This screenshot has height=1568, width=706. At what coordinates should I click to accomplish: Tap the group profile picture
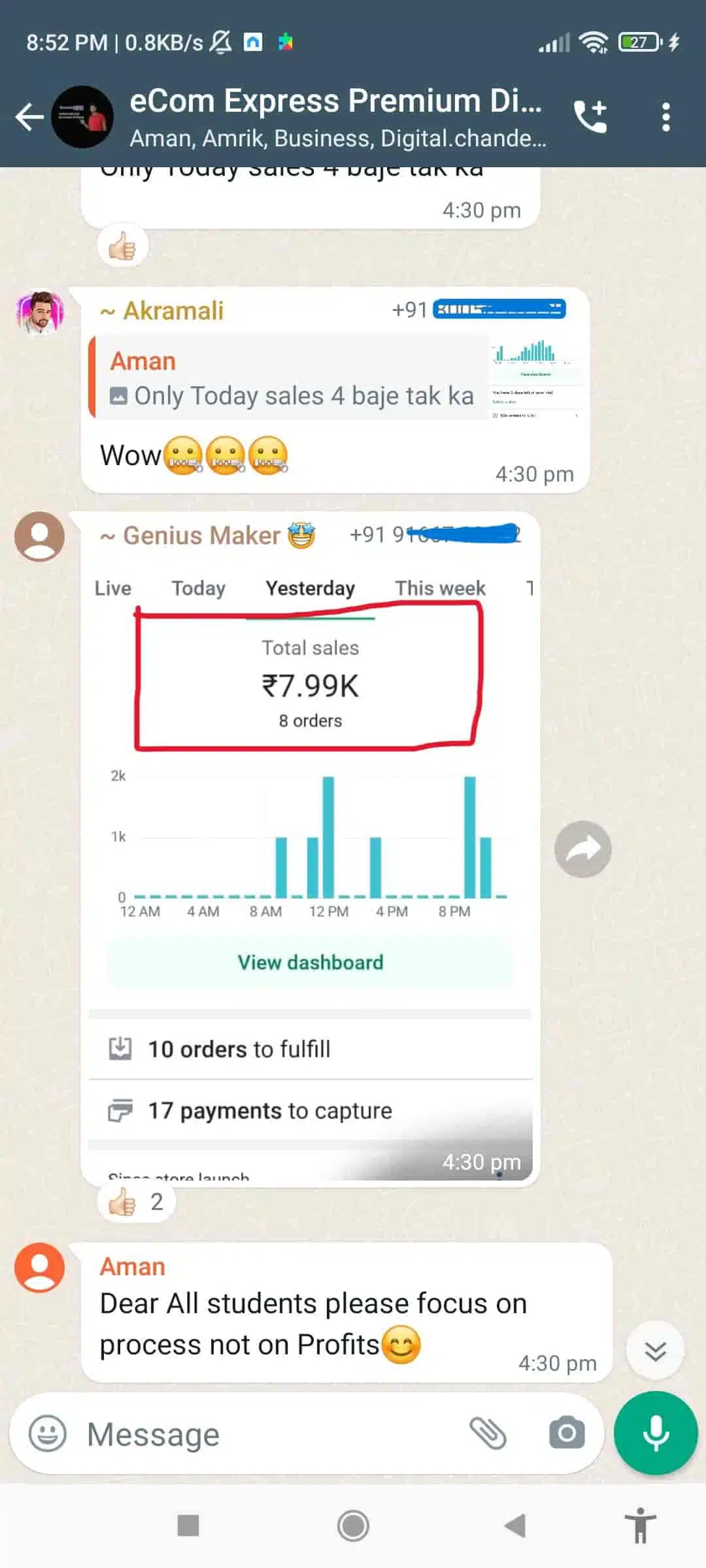[x=82, y=118]
